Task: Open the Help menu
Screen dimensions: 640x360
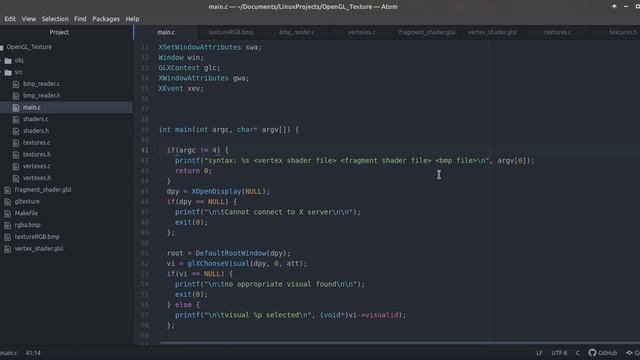Action: pyautogui.click(x=132, y=19)
